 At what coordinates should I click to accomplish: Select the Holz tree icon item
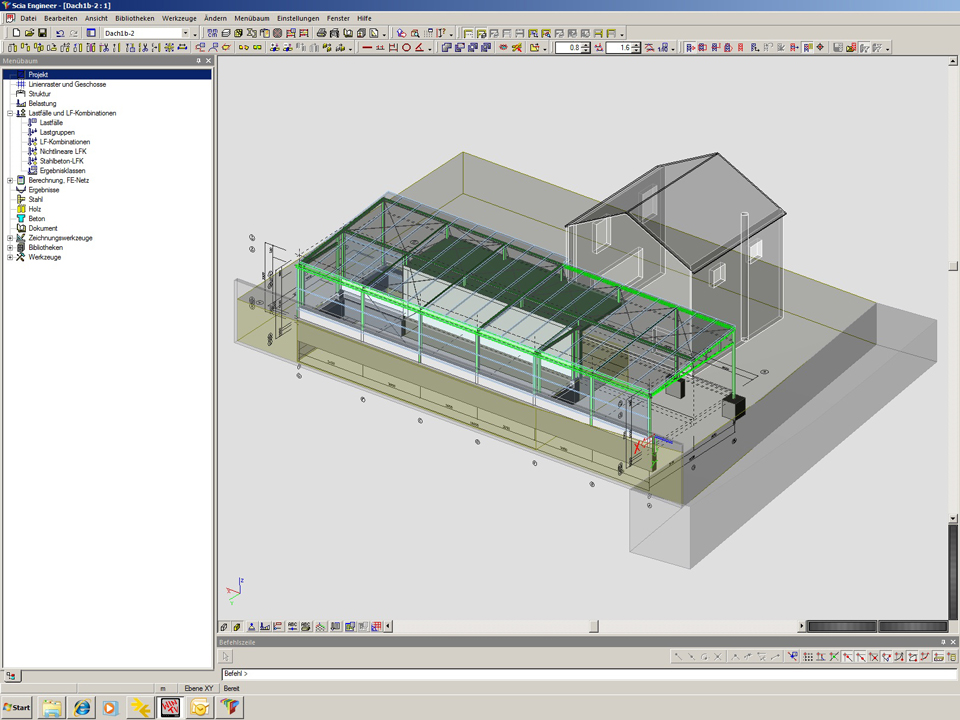coord(35,209)
